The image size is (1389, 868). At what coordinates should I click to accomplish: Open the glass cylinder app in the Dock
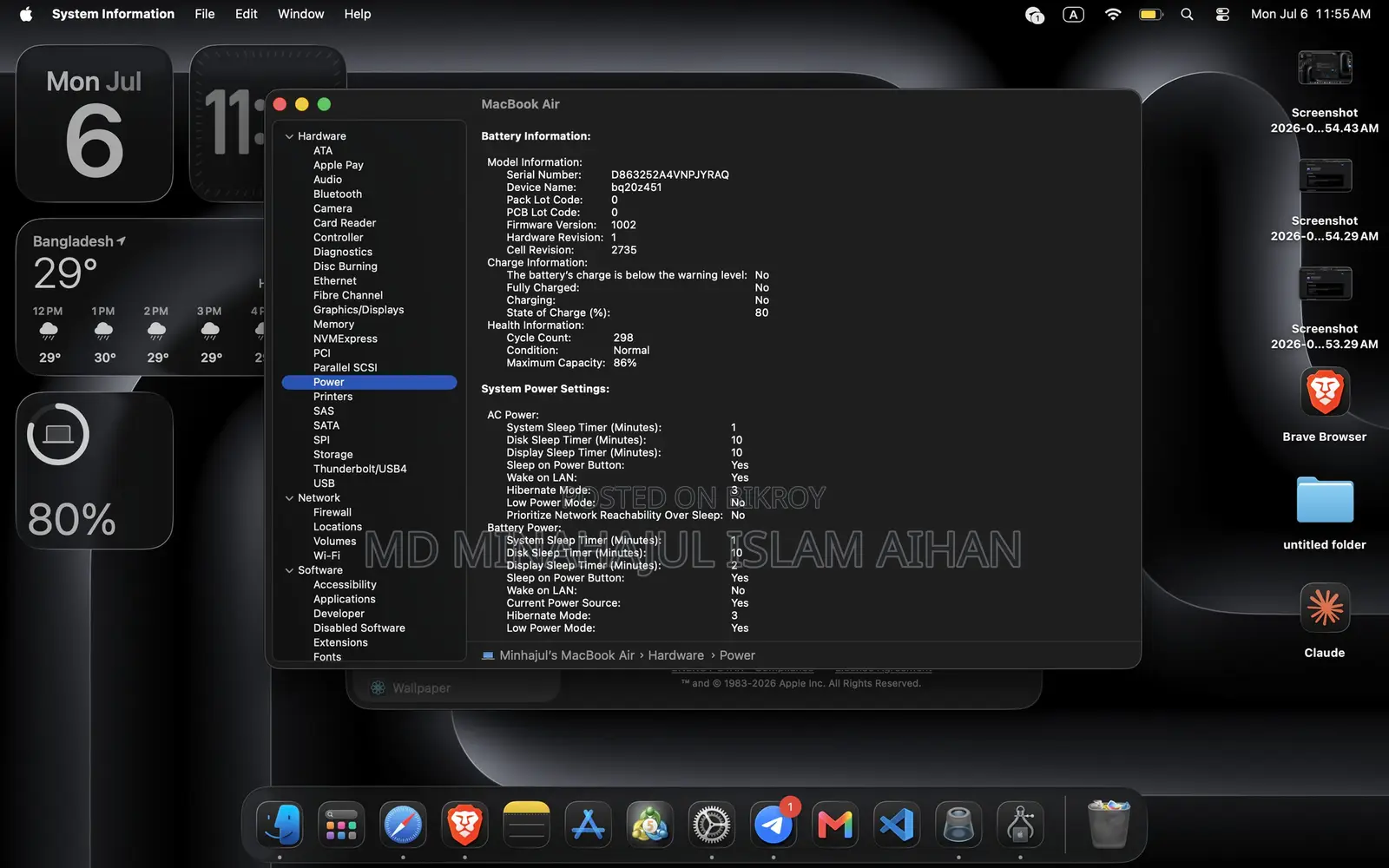pos(958,825)
